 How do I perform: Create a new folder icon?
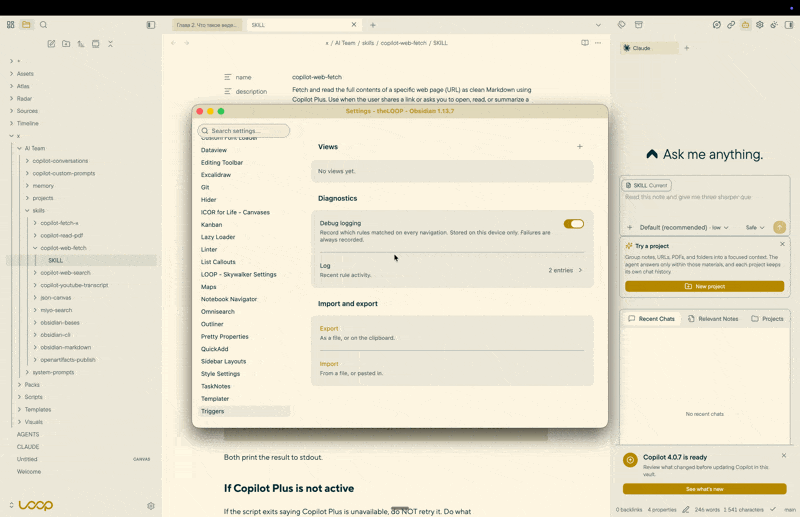66,44
